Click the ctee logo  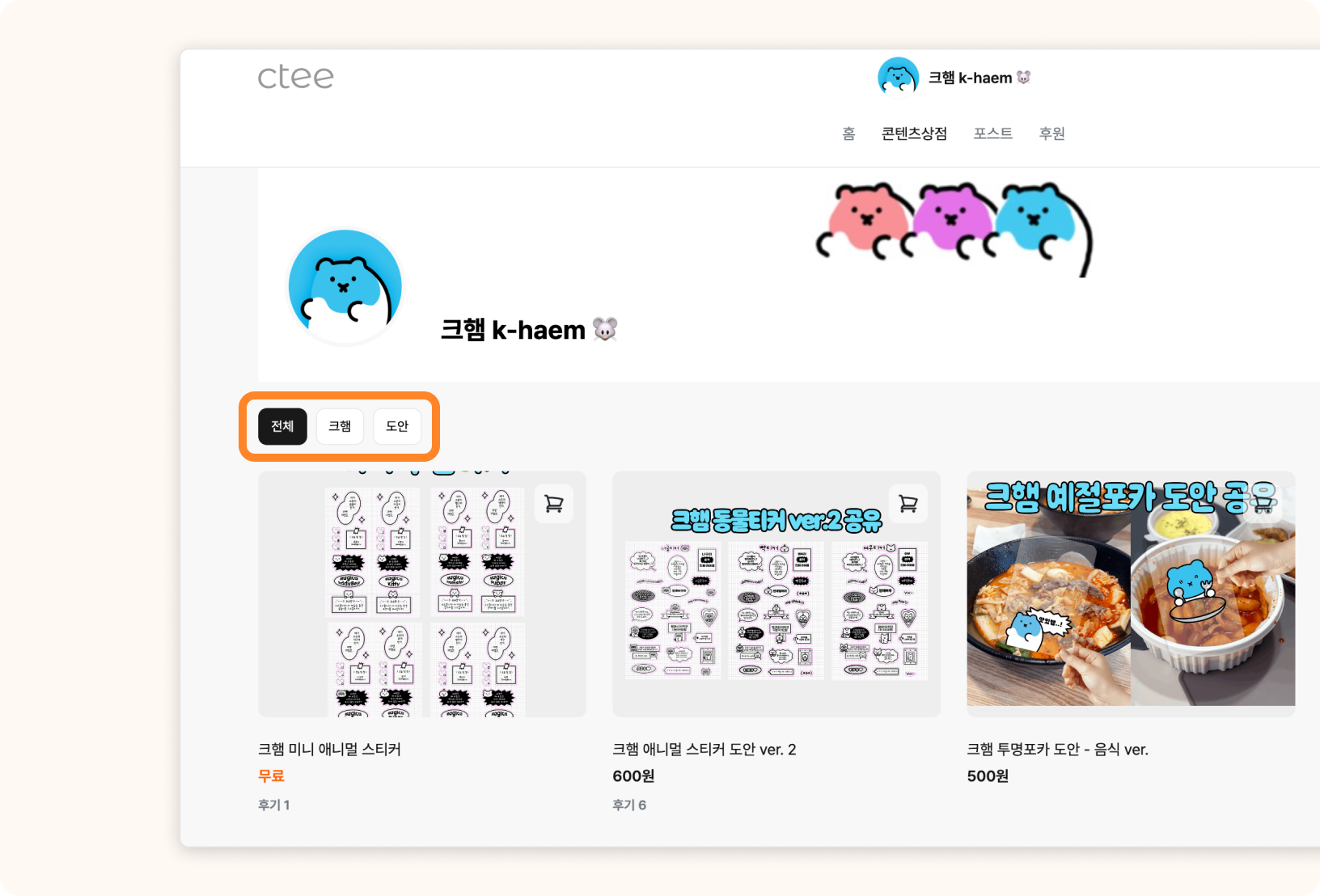tap(295, 78)
